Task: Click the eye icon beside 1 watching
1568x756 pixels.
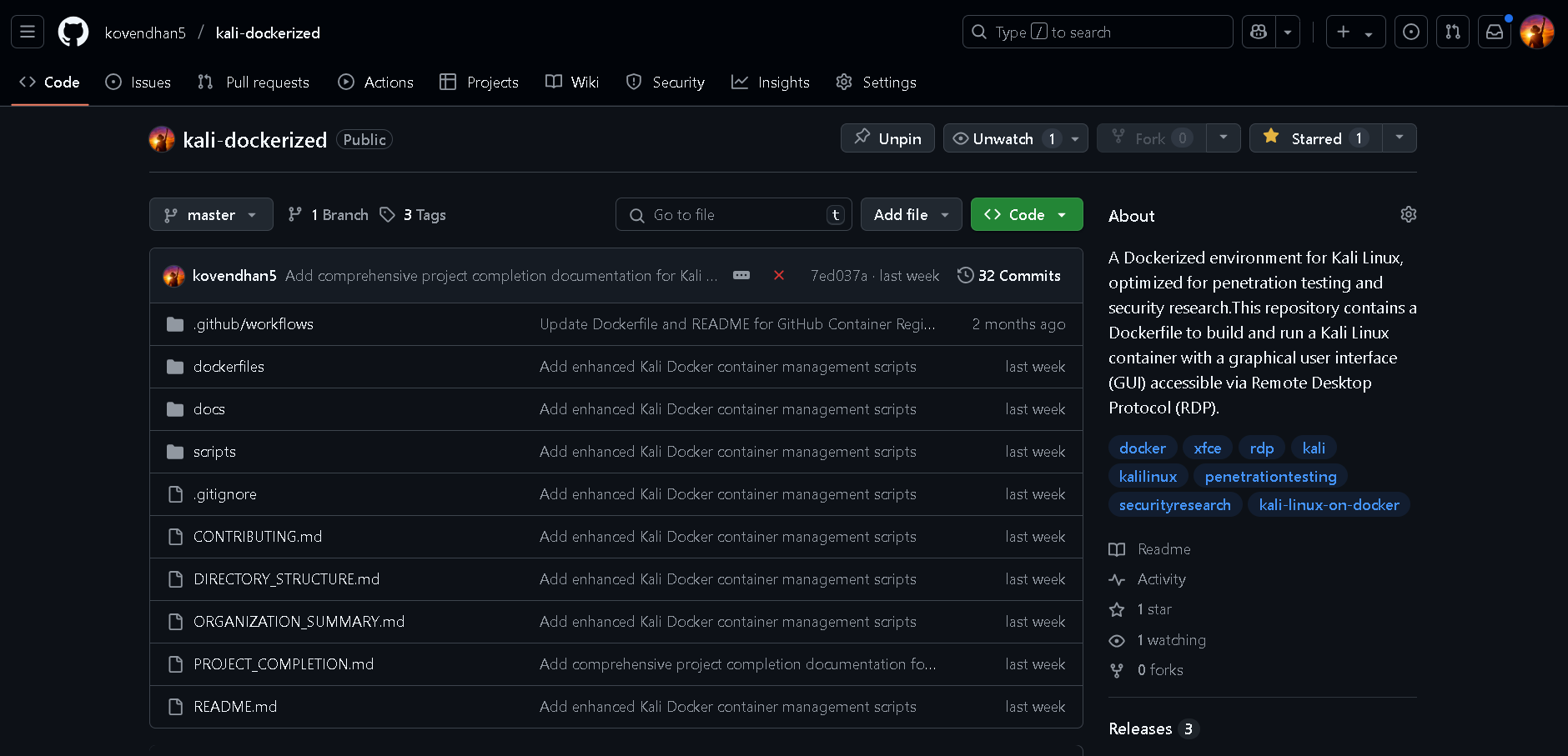Action: 1117,640
